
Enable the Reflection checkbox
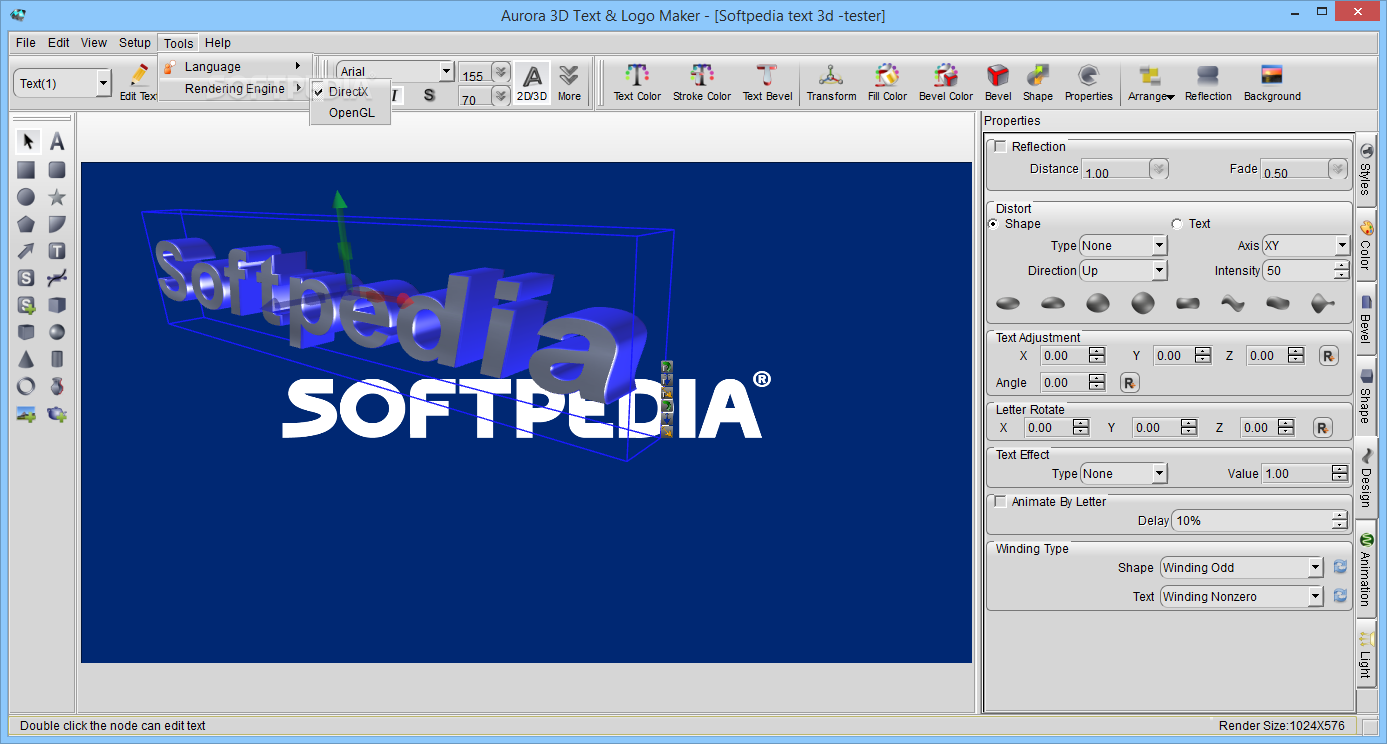1000,147
